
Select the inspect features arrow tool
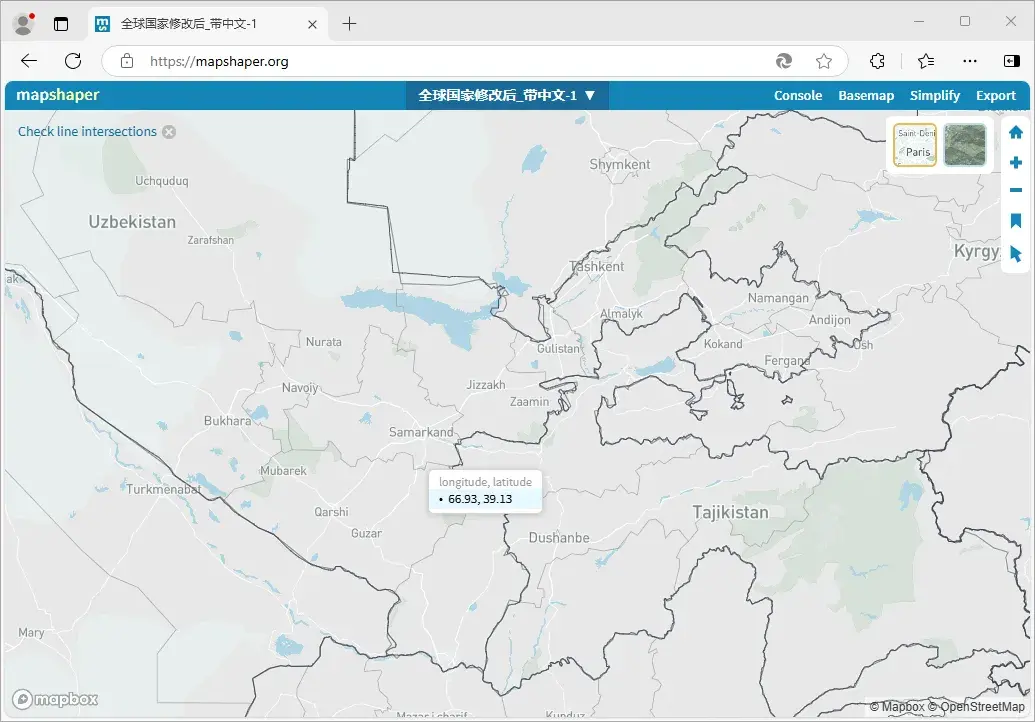click(1015, 252)
